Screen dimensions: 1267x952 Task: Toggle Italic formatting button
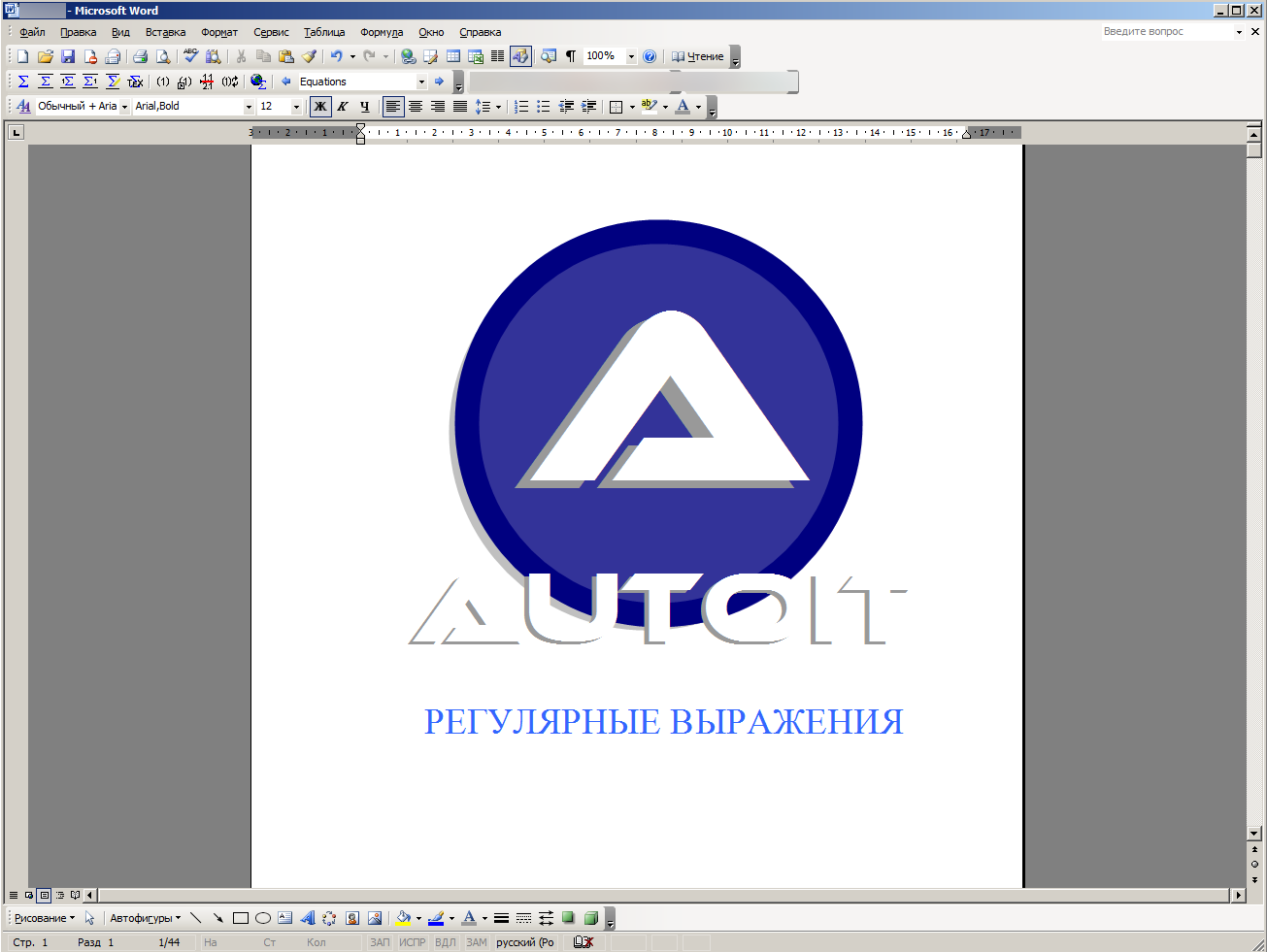tap(343, 107)
